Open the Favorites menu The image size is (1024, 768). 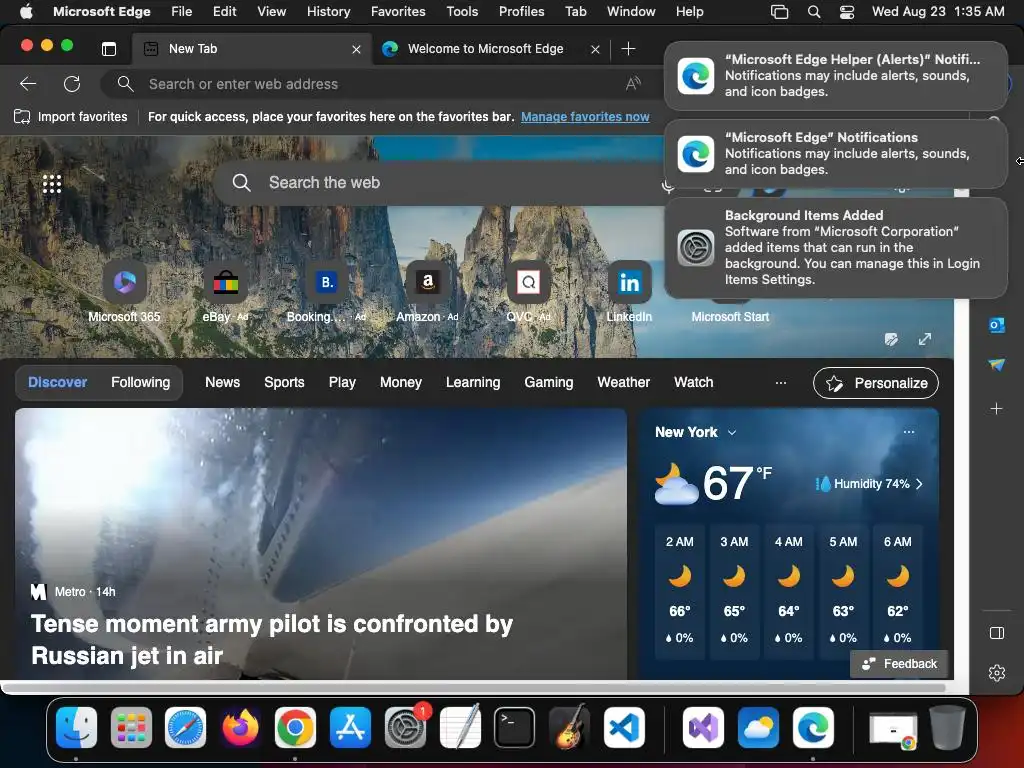pyautogui.click(x=398, y=12)
